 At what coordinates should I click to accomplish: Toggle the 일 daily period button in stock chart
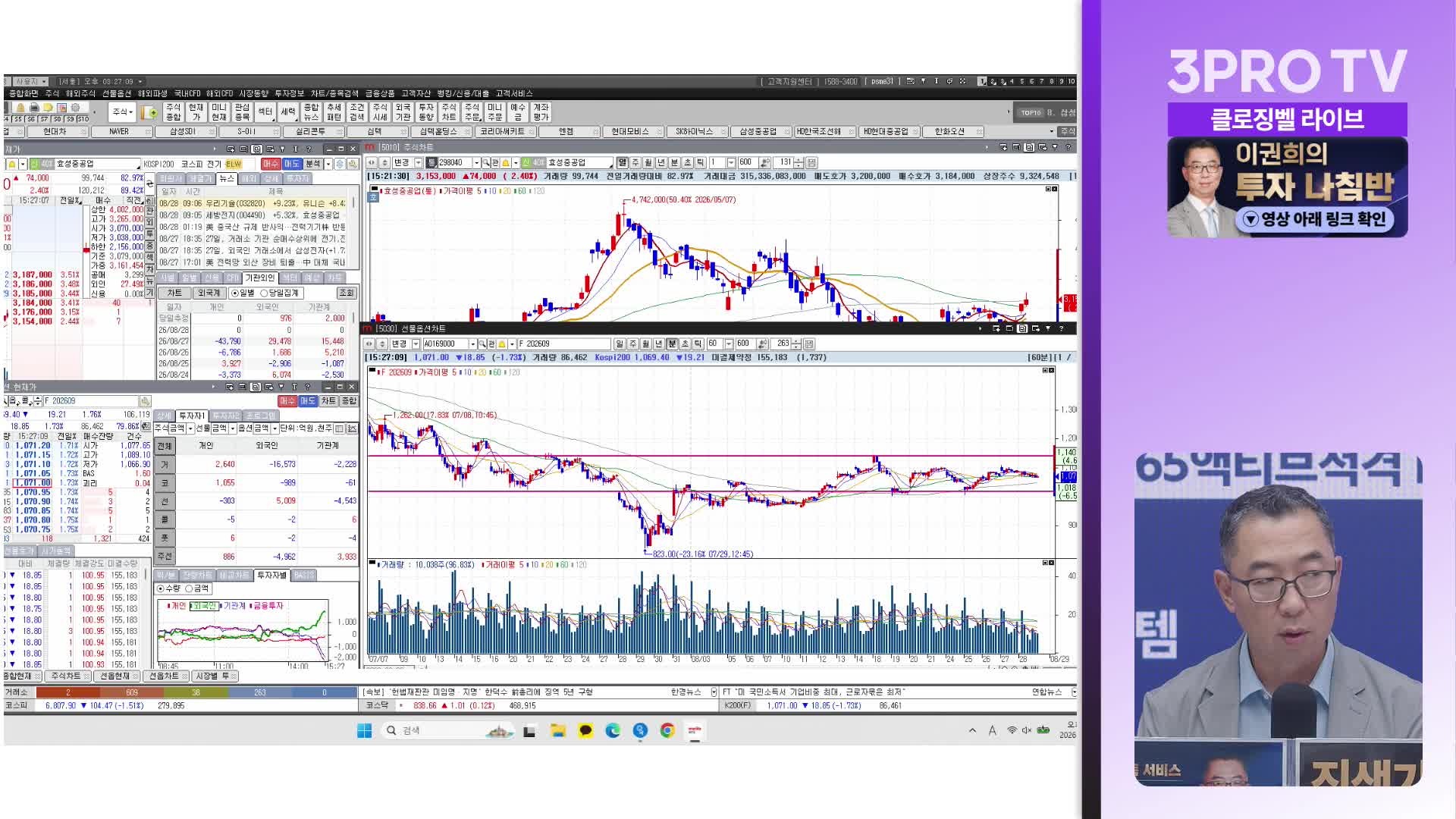[x=623, y=162]
